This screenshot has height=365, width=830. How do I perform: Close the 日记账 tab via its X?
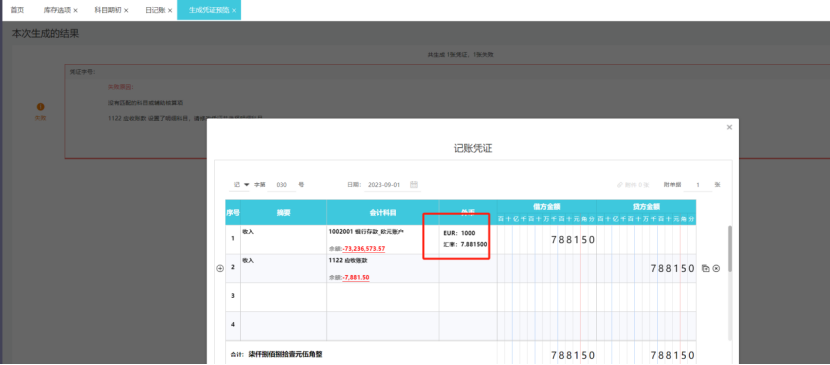(170, 11)
